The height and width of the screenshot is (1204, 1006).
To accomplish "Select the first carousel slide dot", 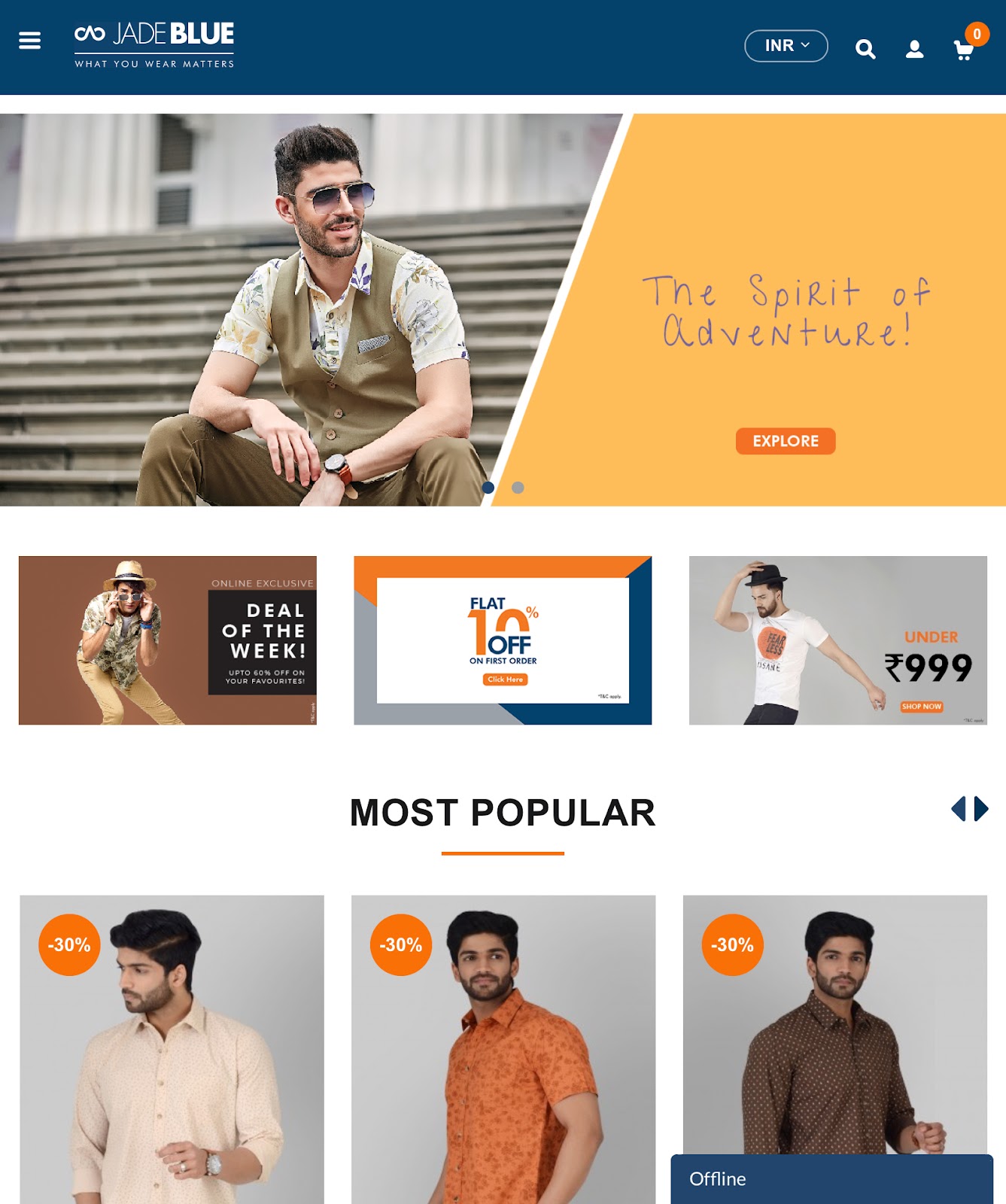I will point(488,488).
